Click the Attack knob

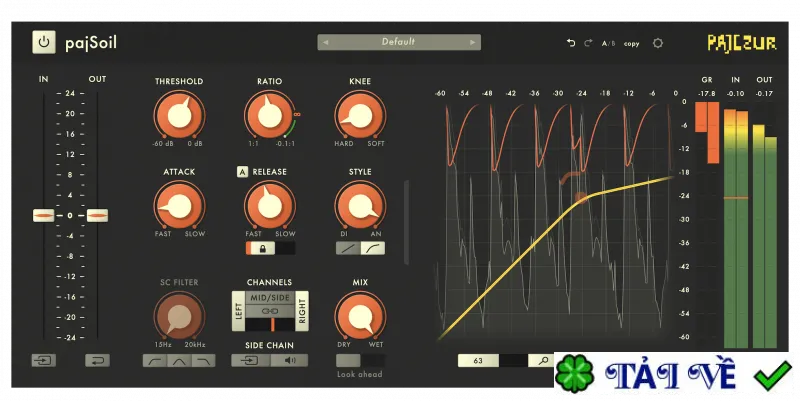179,206
